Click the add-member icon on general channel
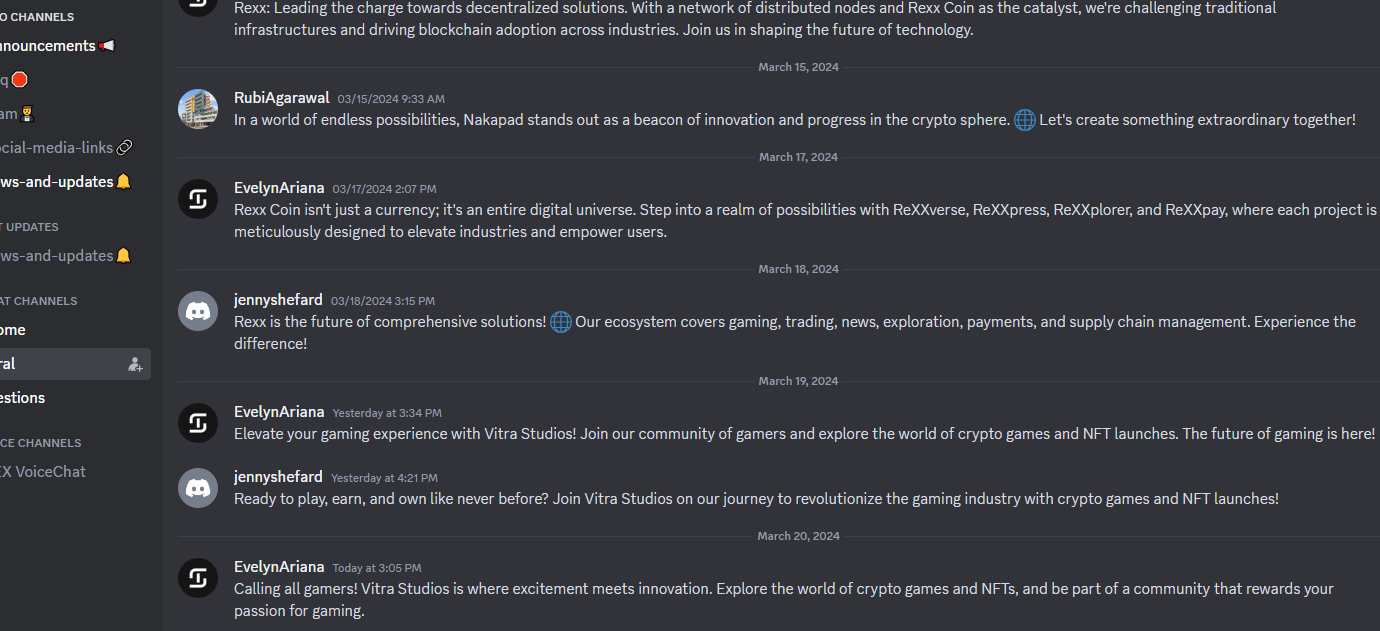This screenshot has width=1380, height=631. (135, 364)
